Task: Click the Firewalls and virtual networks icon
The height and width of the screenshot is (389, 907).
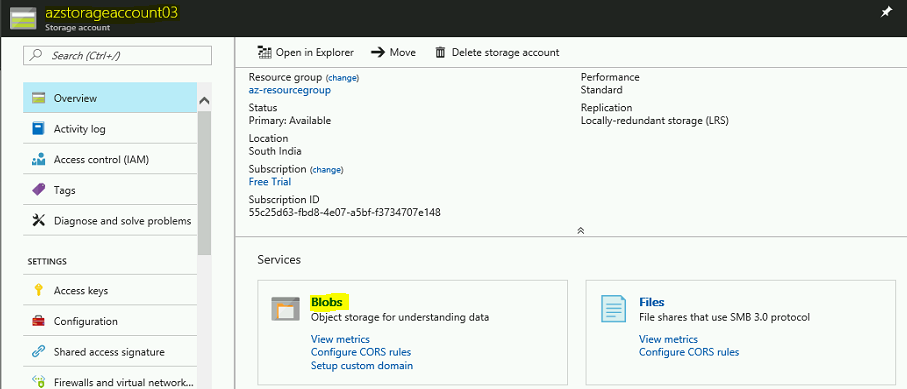Action: pyautogui.click(x=38, y=382)
